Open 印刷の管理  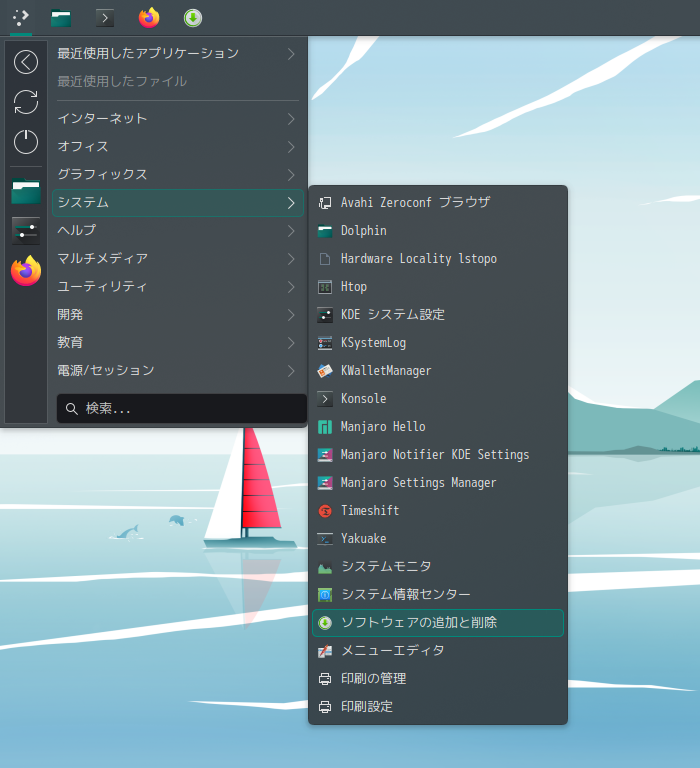click(x=438, y=679)
